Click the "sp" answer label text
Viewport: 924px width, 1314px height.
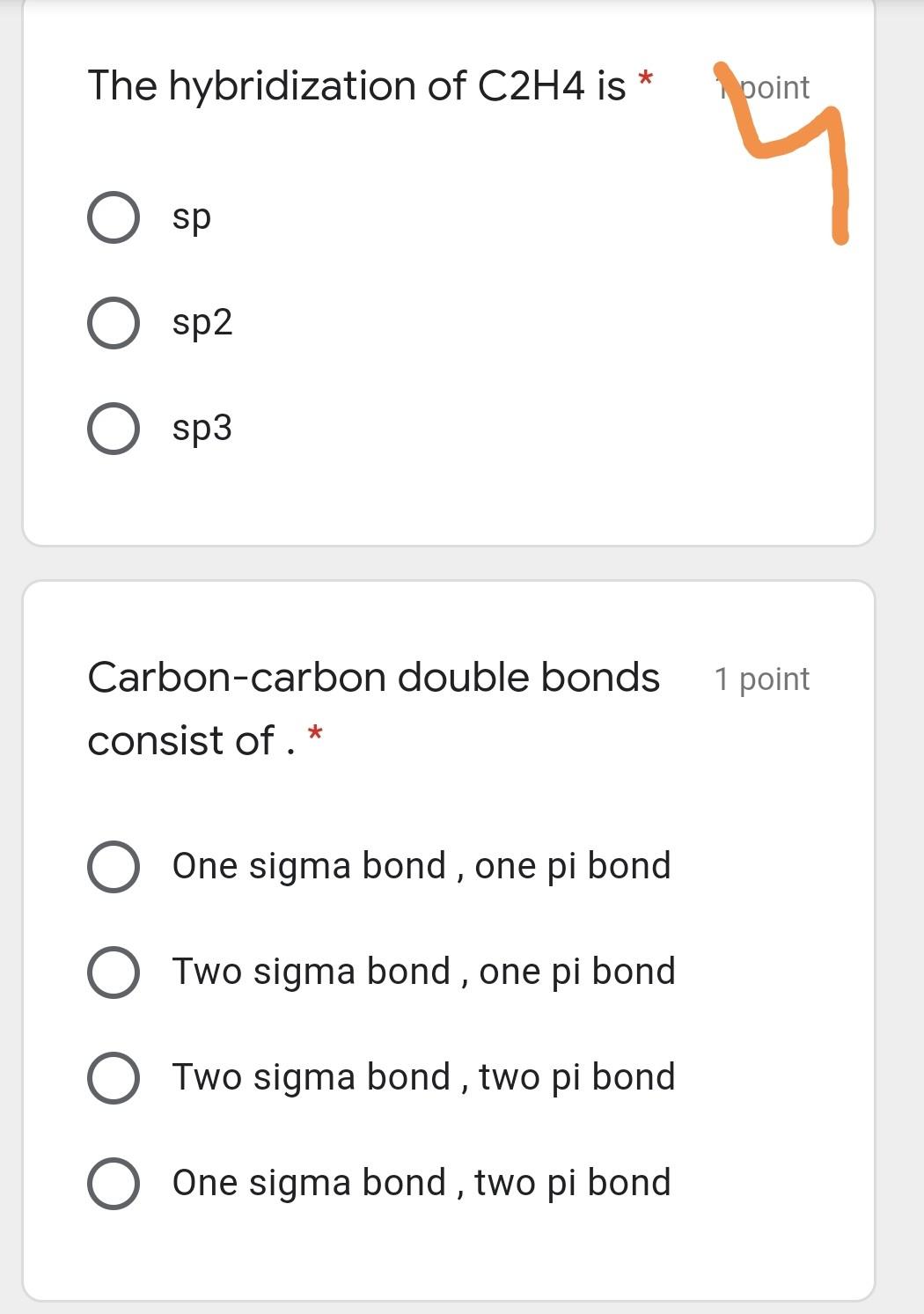click(192, 217)
